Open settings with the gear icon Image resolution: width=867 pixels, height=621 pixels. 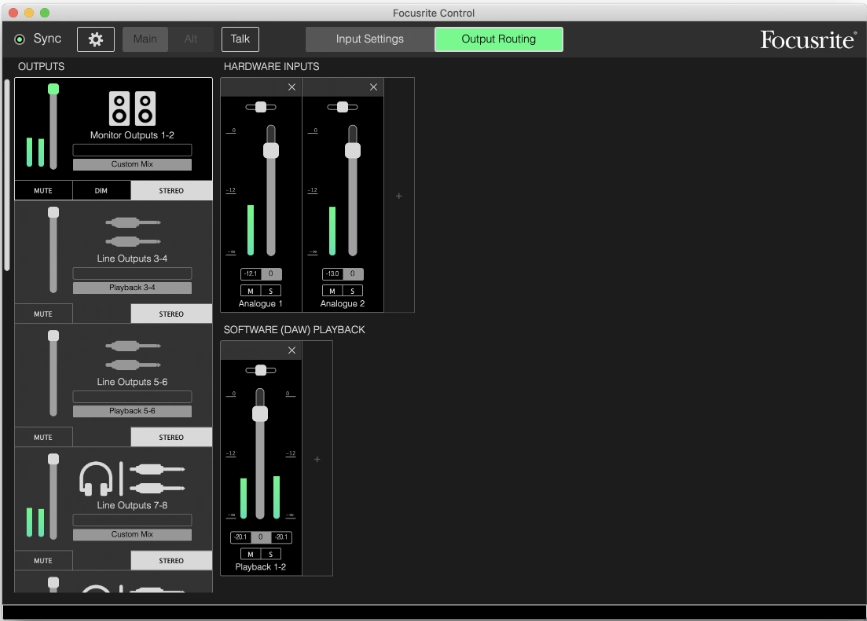[x=96, y=39]
